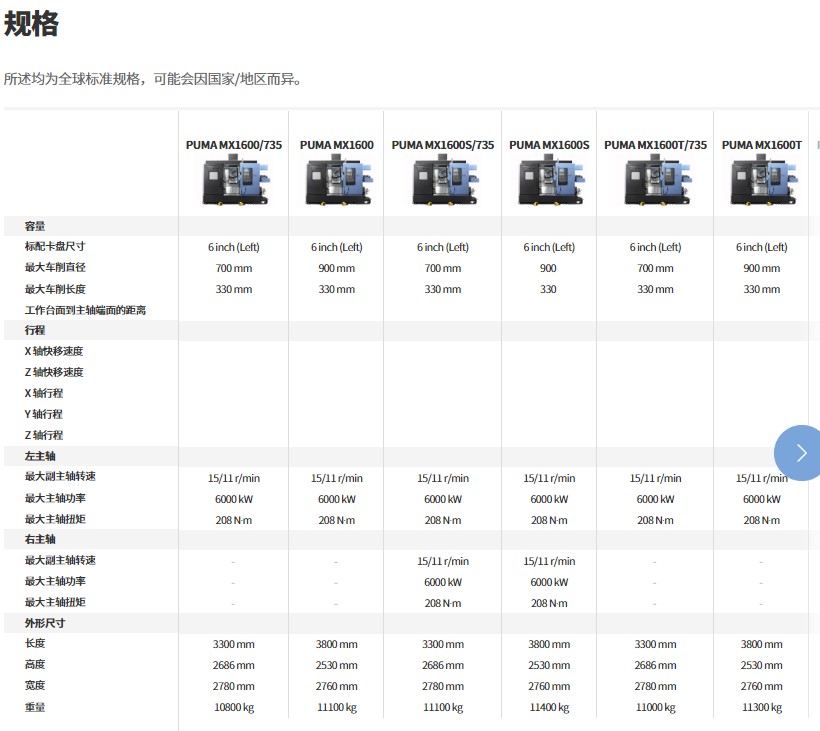This screenshot has height=731, width=820.
Task: Click the 重量 row label
Action: pos(35,707)
